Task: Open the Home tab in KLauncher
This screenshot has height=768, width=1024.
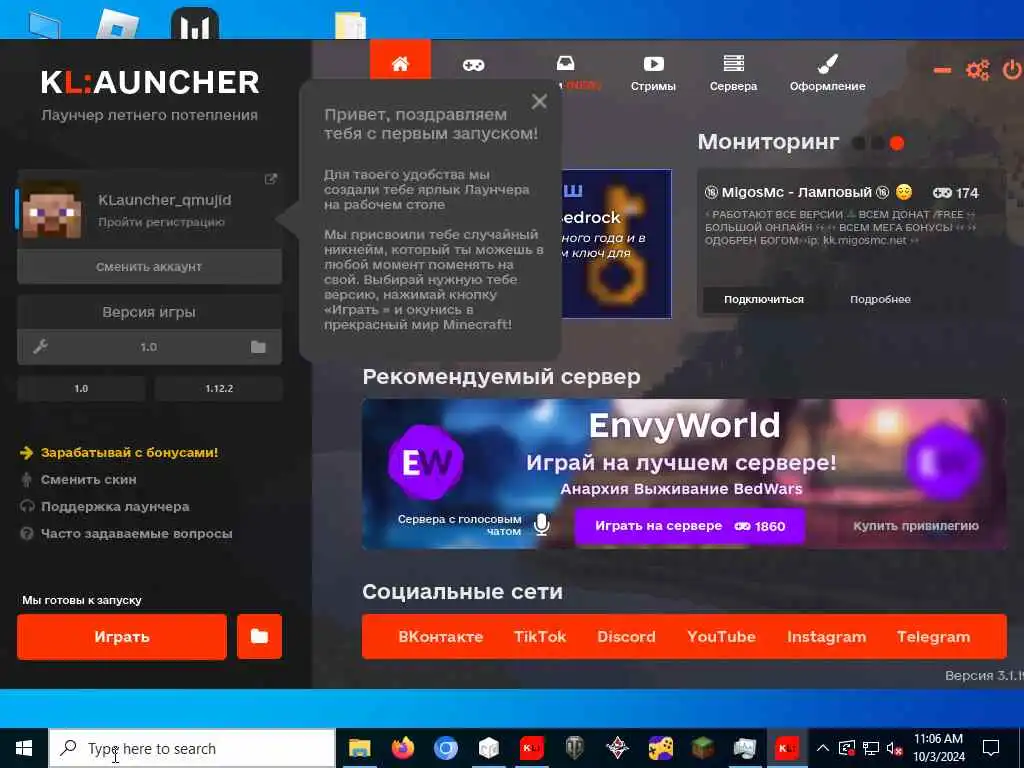Action: click(x=400, y=63)
